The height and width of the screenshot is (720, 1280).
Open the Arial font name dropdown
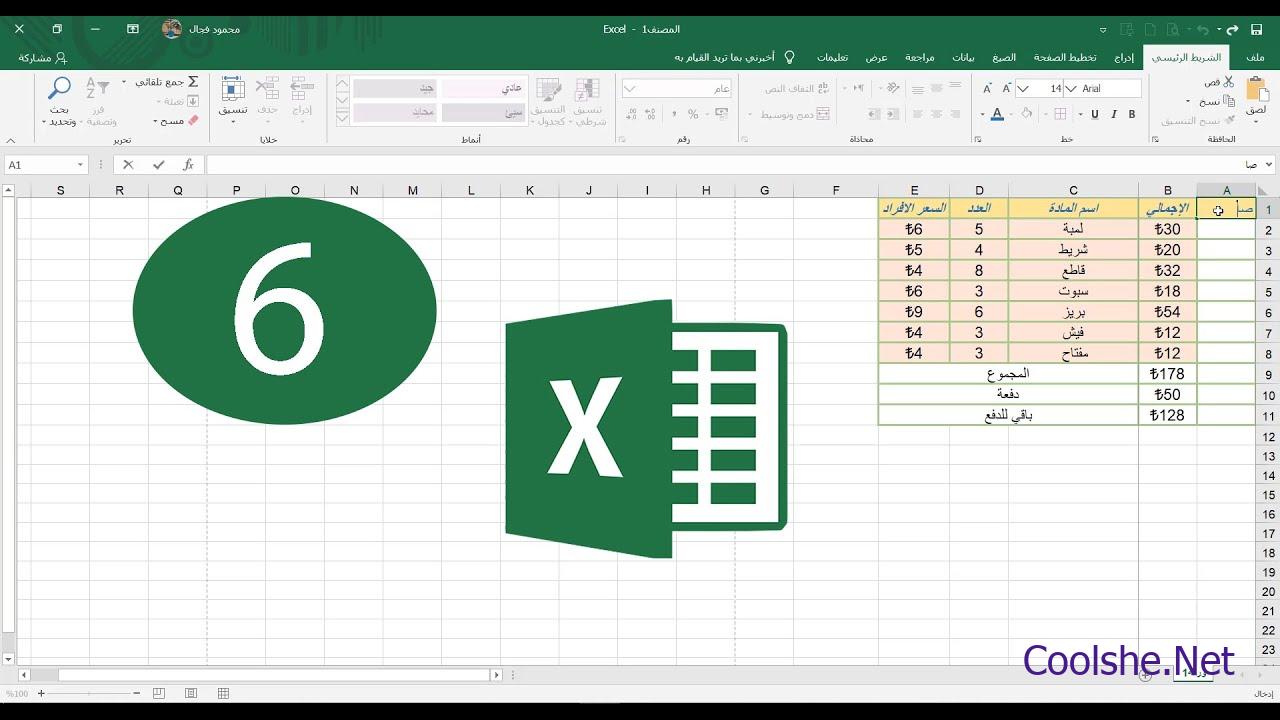(x=1071, y=89)
